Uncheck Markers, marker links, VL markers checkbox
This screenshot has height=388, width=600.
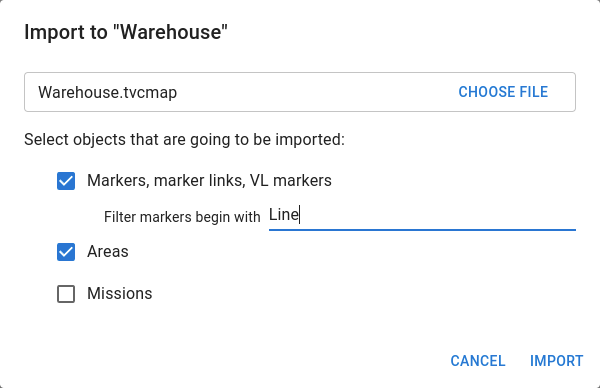[66, 181]
